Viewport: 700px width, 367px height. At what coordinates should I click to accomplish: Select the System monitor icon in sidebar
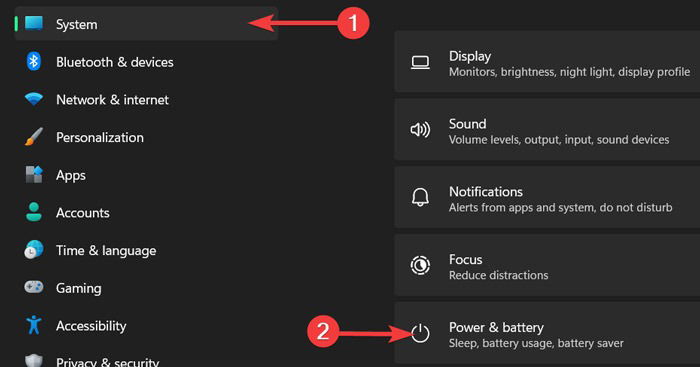(x=34, y=23)
